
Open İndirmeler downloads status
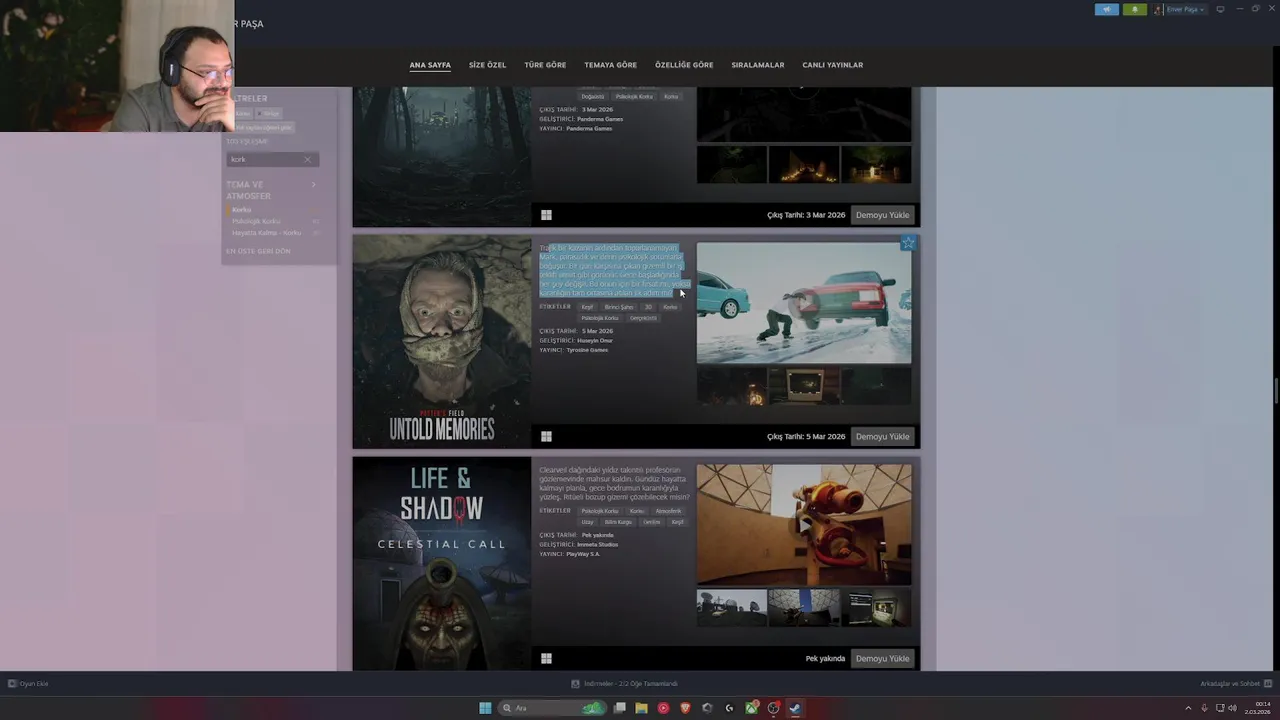(x=624, y=684)
